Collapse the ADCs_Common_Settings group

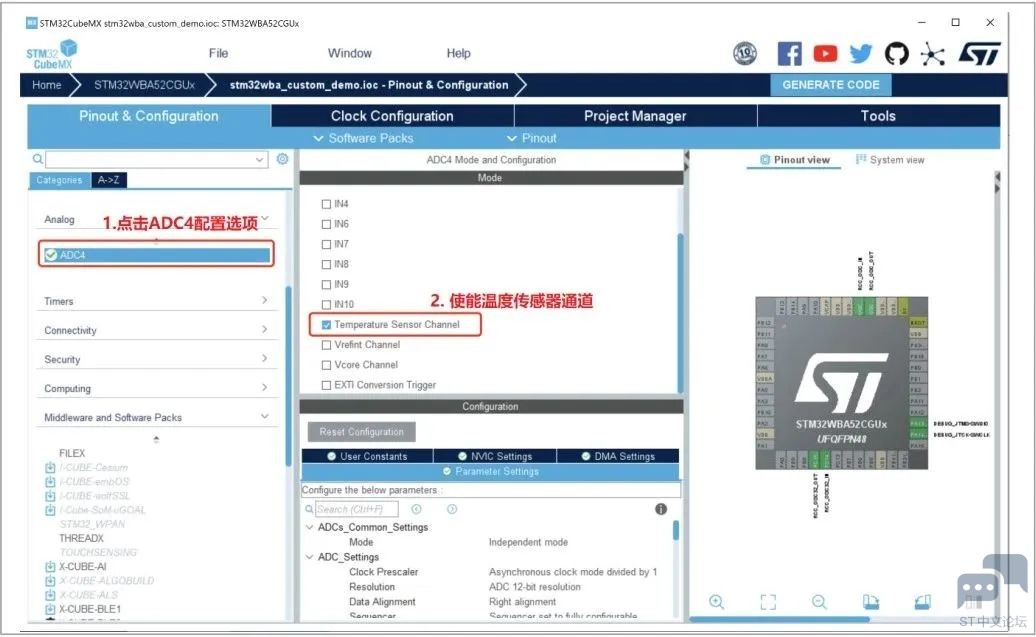click(309, 527)
